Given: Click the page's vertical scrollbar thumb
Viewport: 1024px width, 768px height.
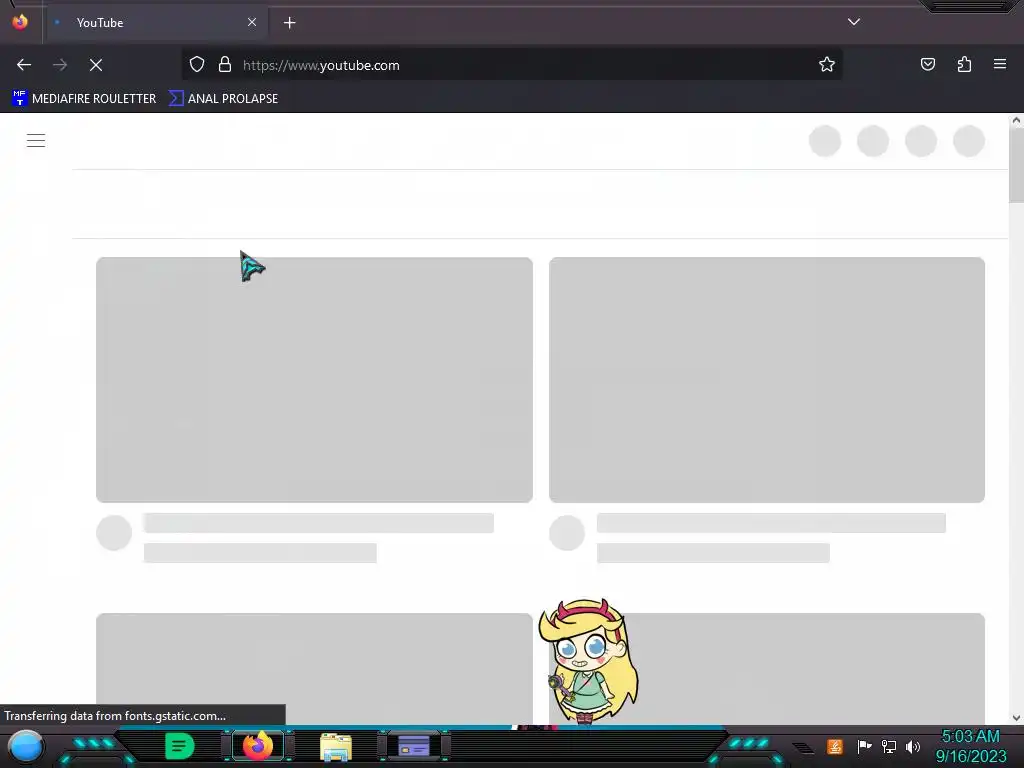Looking at the screenshot, I should [x=1016, y=165].
